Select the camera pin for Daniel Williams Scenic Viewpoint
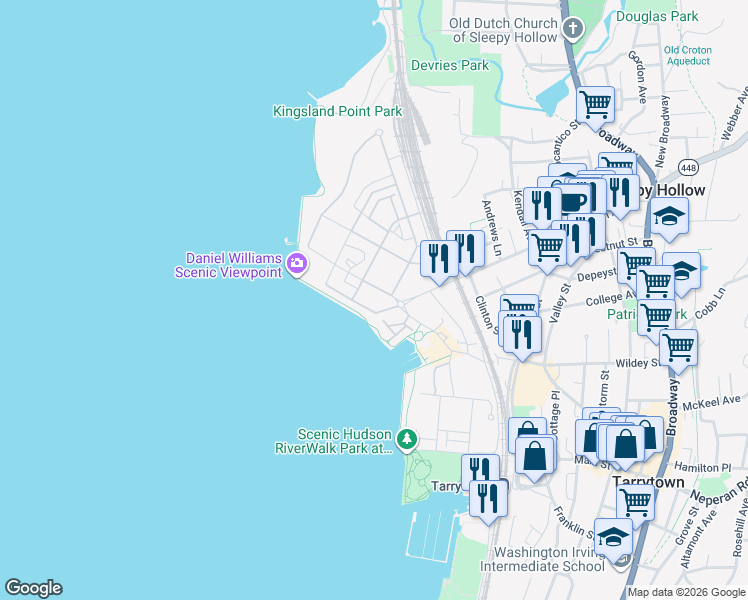This screenshot has height=600, width=748. pos(296,263)
